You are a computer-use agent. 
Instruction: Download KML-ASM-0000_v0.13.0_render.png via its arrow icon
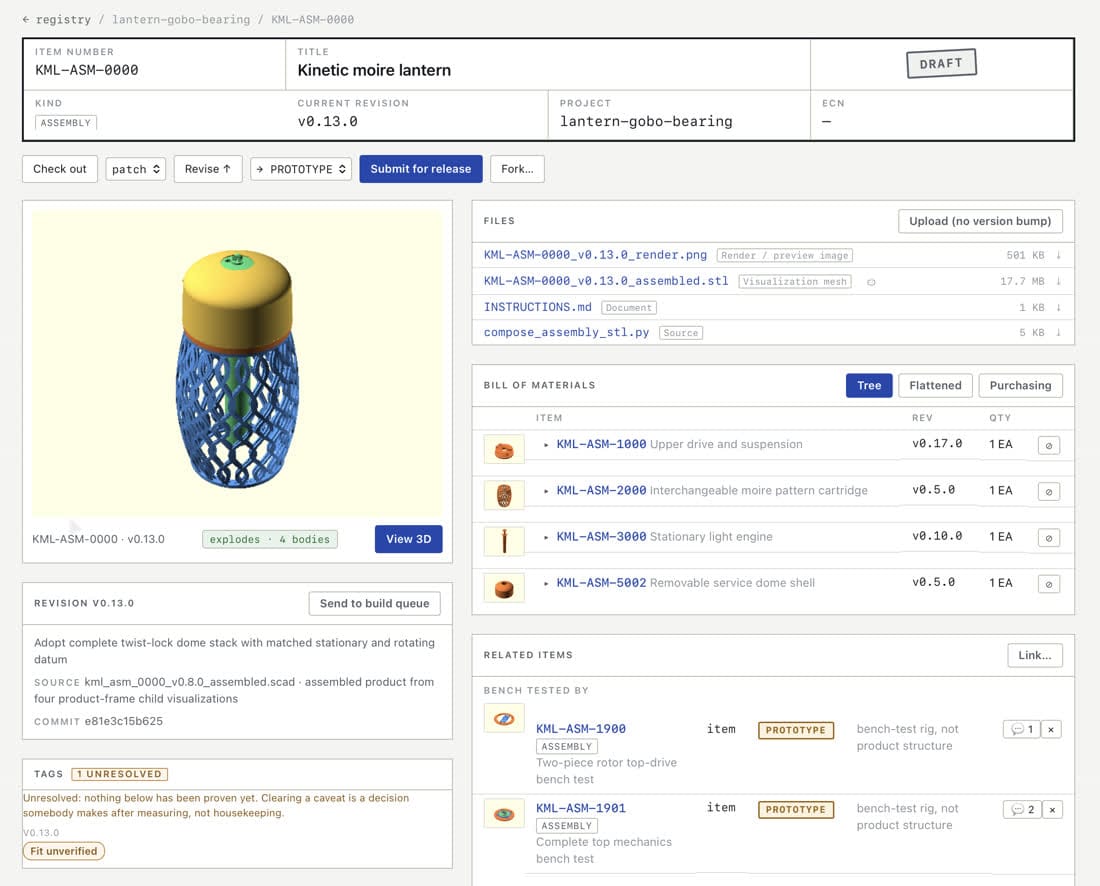pyautogui.click(x=1059, y=255)
